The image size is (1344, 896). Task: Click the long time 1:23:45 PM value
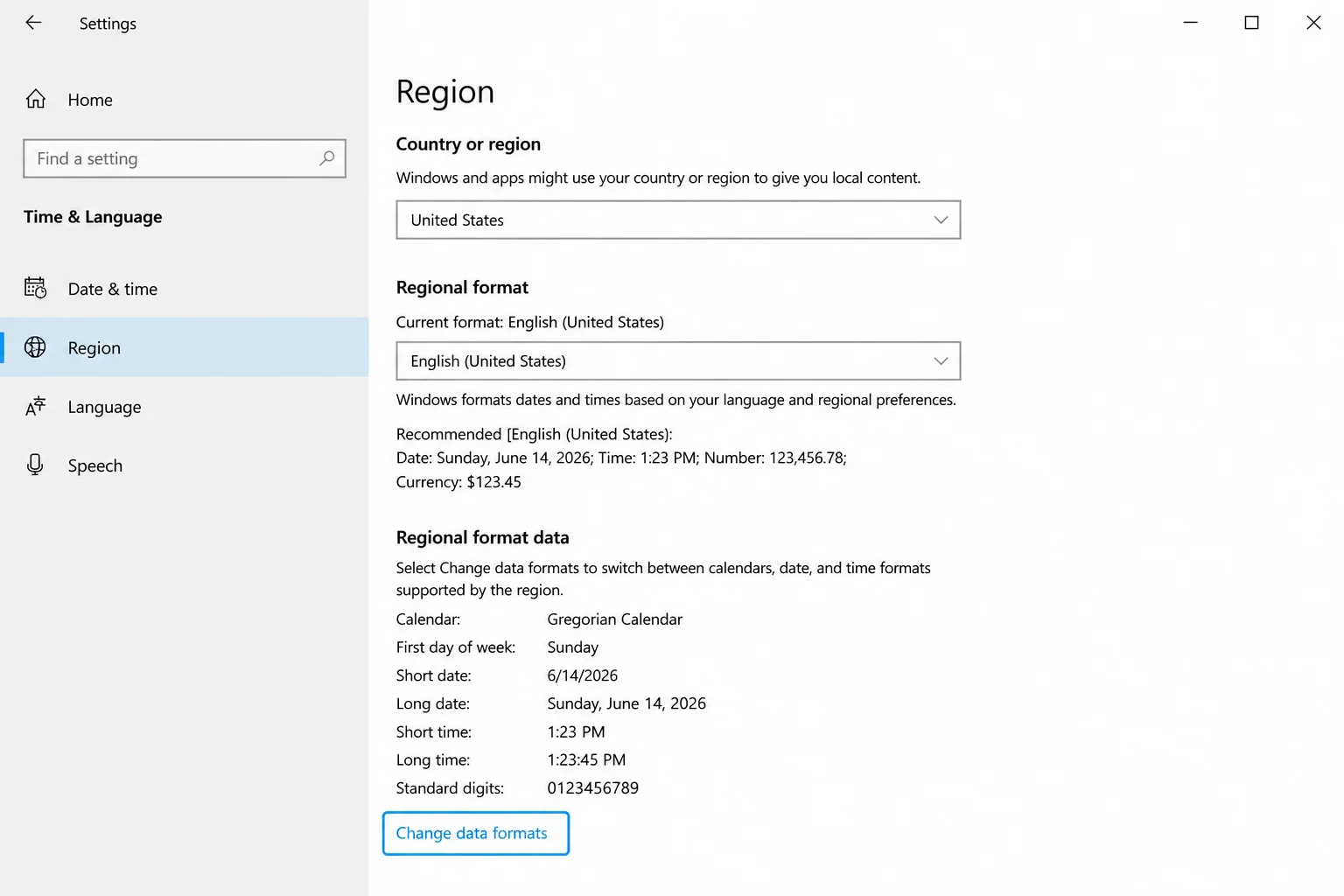[586, 759]
